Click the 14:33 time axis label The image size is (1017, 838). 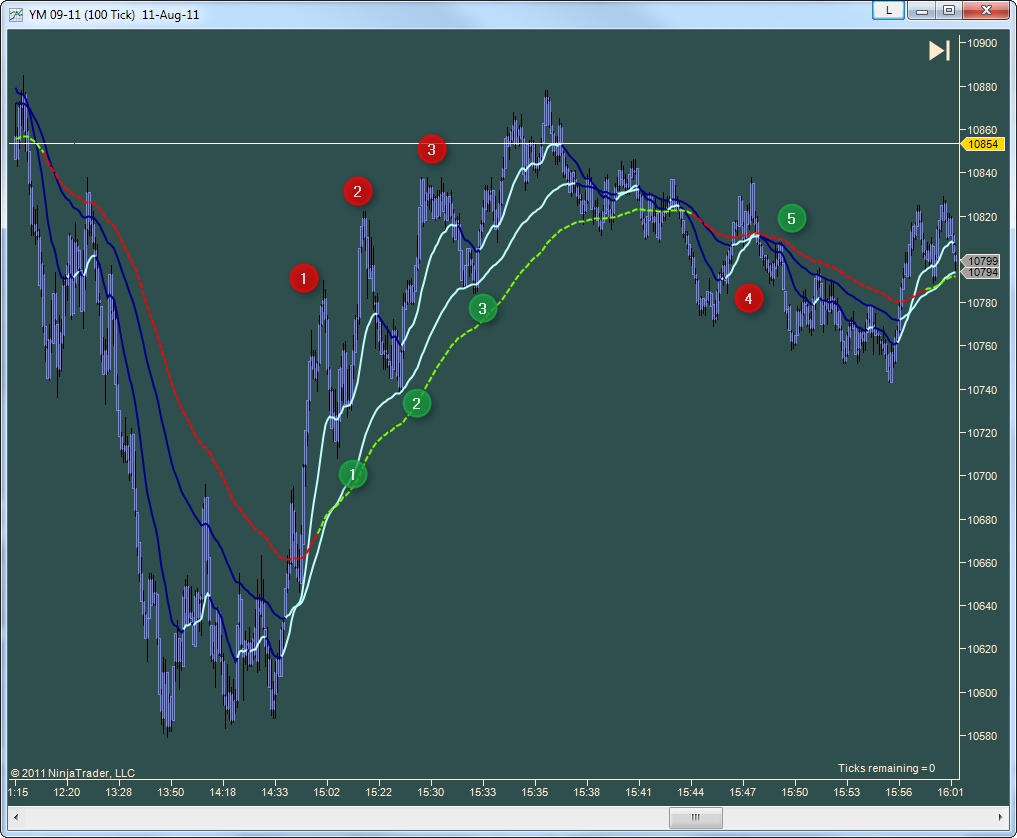pos(274,792)
